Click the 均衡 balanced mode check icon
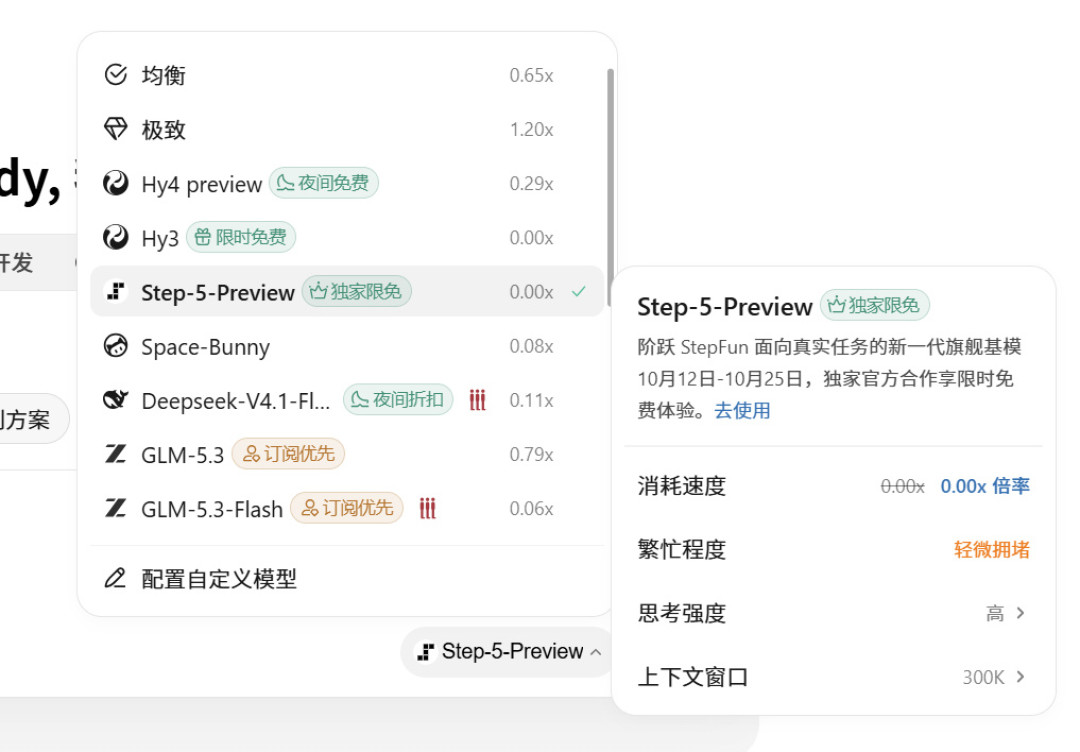 click(115, 74)
